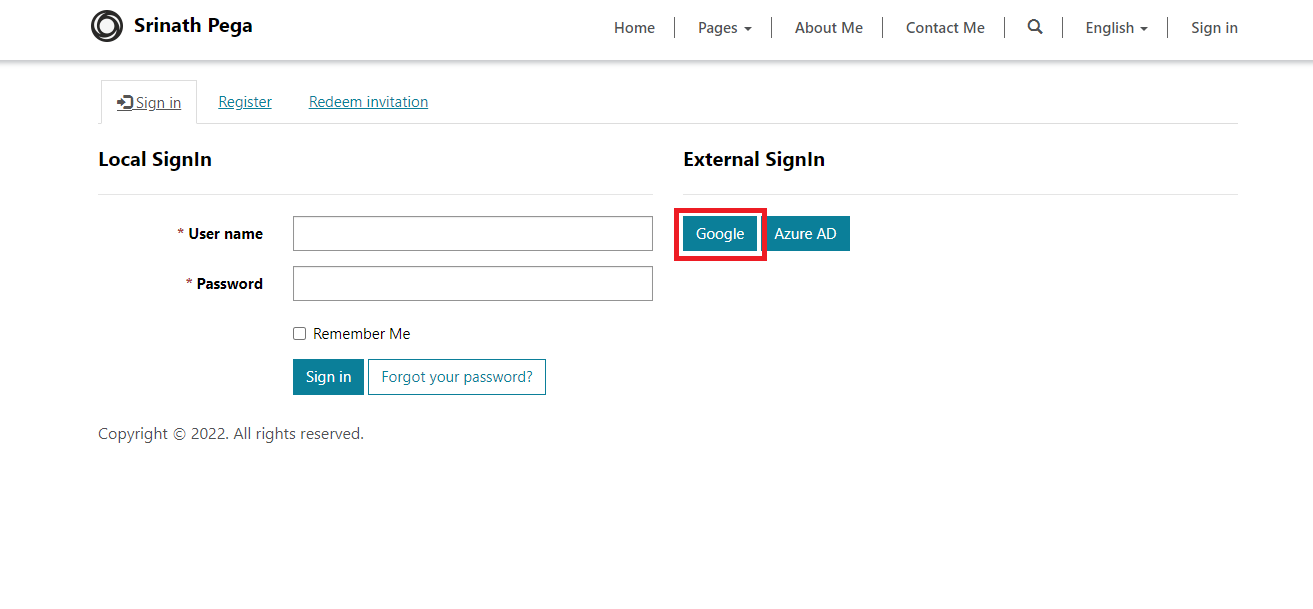This screenshot has width=1313, height=609.
Task: Toggle the Remember Me checkbox
Action: click(299, 334)
